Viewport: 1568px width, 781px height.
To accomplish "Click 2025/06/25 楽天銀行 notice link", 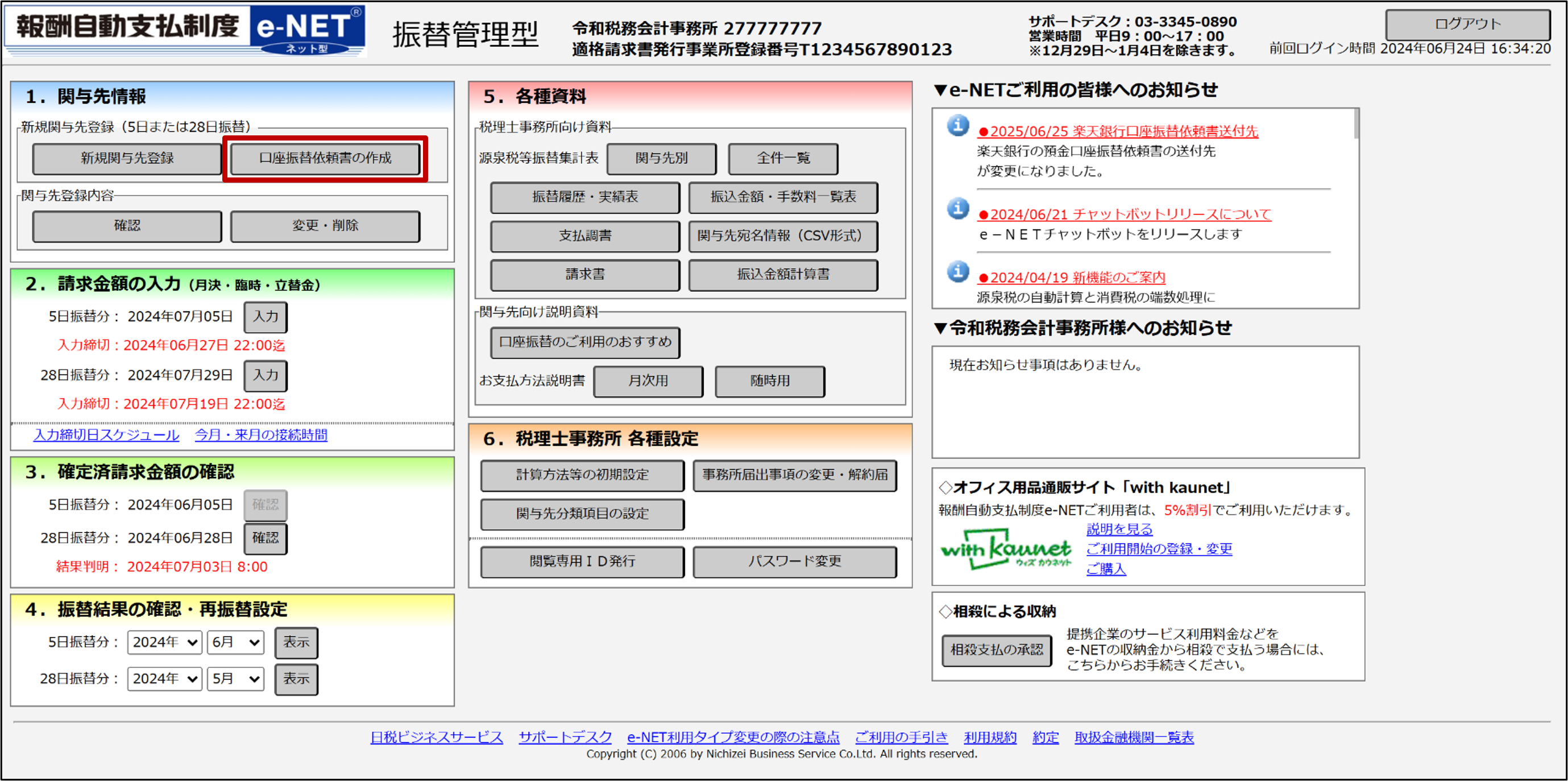I will 1118,131.
